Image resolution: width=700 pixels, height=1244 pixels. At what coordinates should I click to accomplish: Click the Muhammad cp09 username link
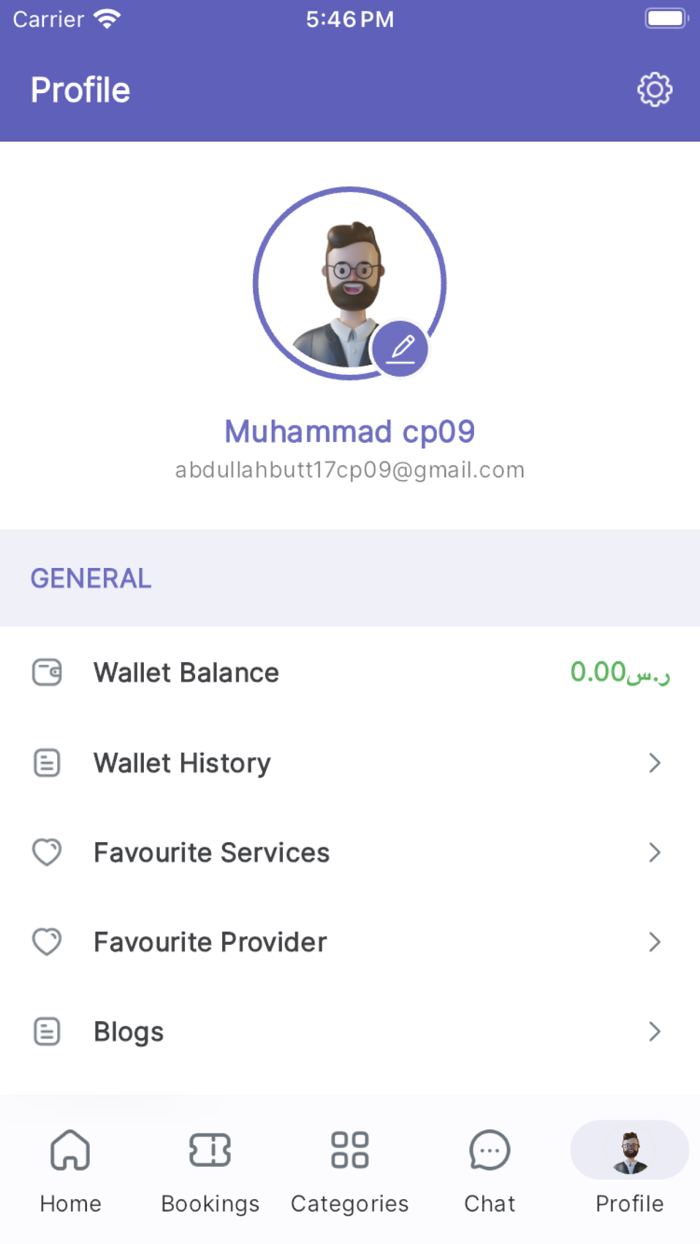click(x=349, y=431)
